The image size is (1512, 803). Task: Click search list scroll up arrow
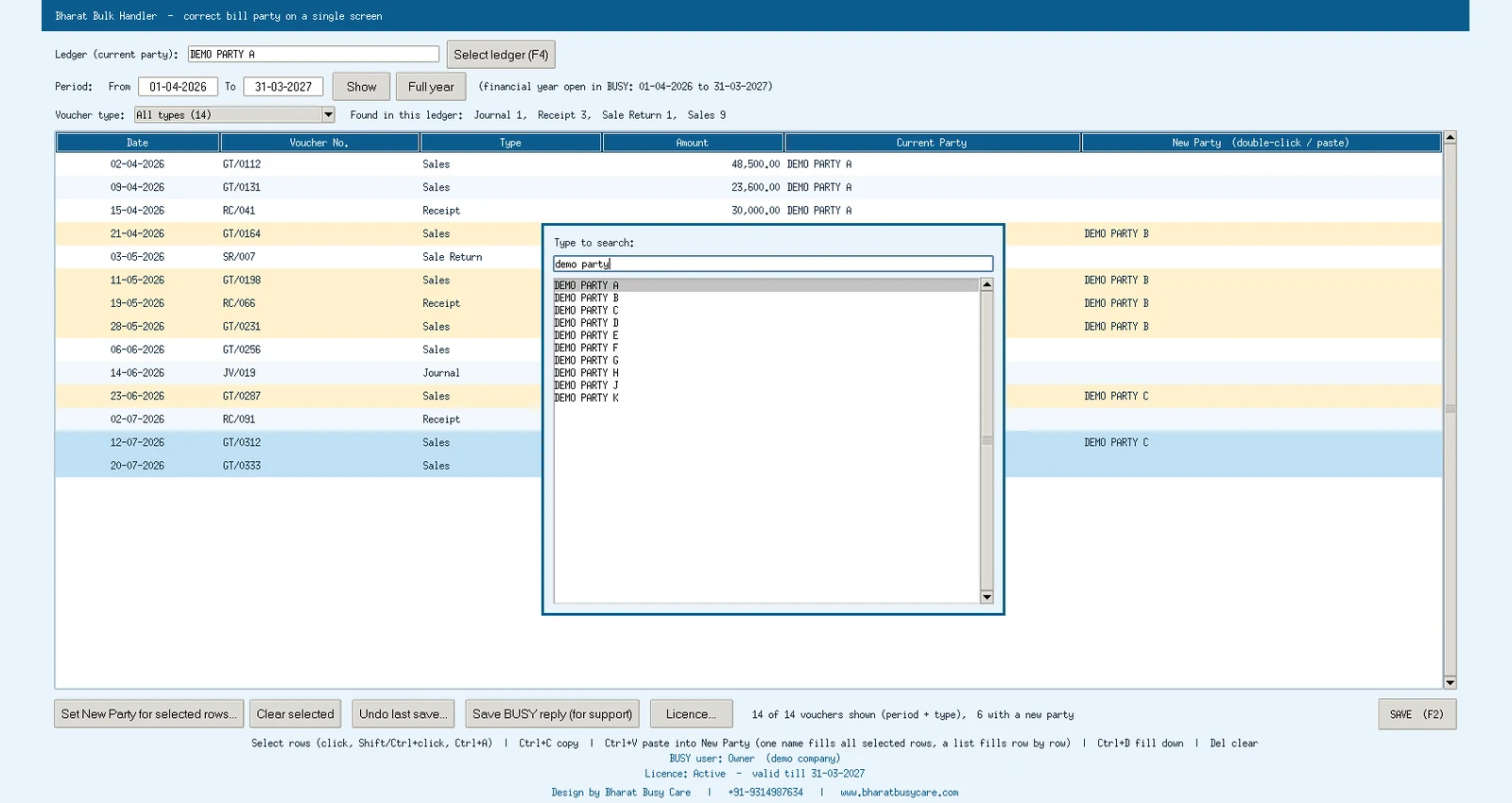[987, 284]
